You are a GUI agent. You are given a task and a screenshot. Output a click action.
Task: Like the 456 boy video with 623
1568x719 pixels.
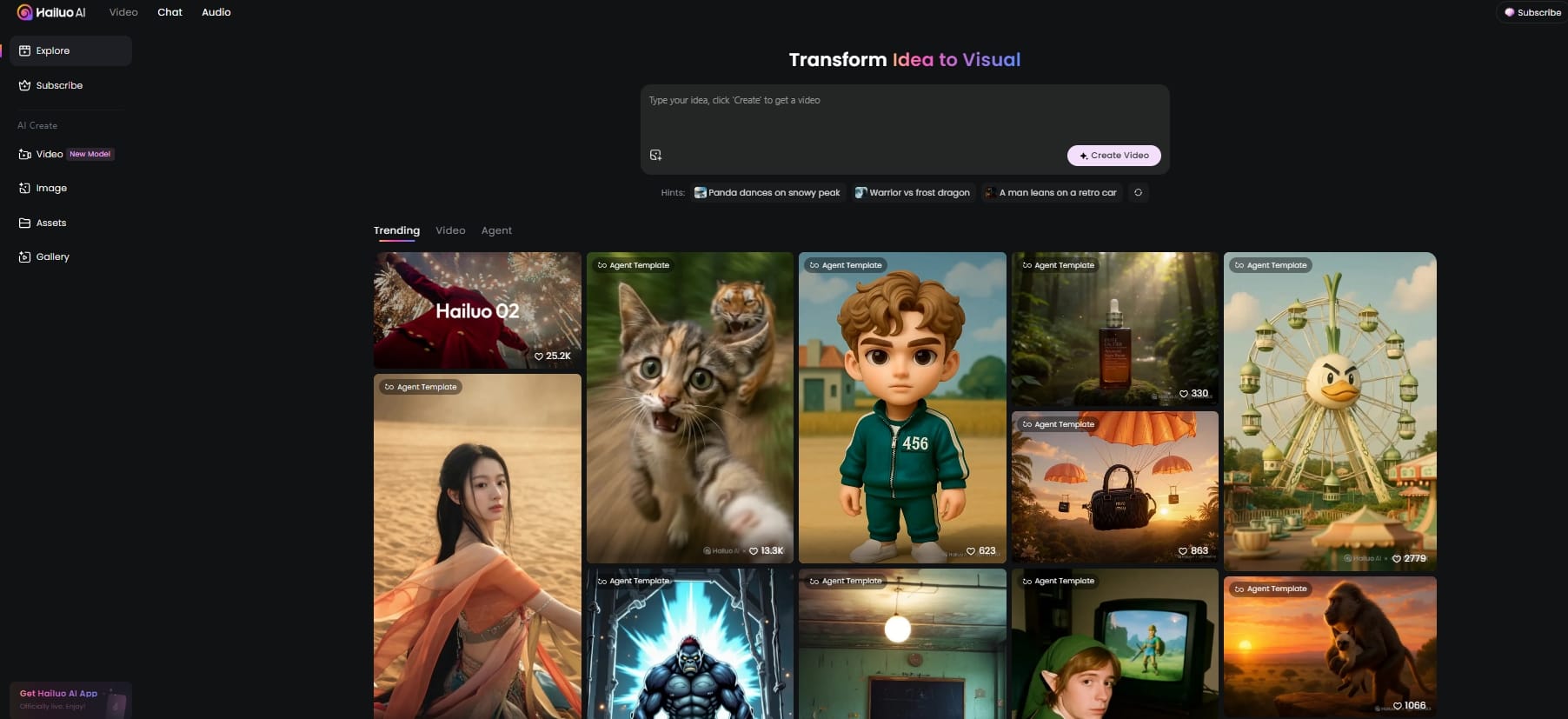click(981, 551)
